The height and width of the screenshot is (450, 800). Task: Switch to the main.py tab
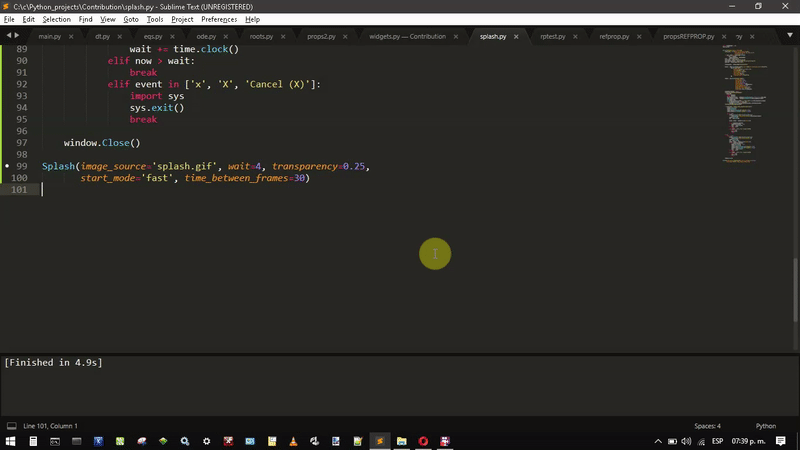tap(49, 37)
